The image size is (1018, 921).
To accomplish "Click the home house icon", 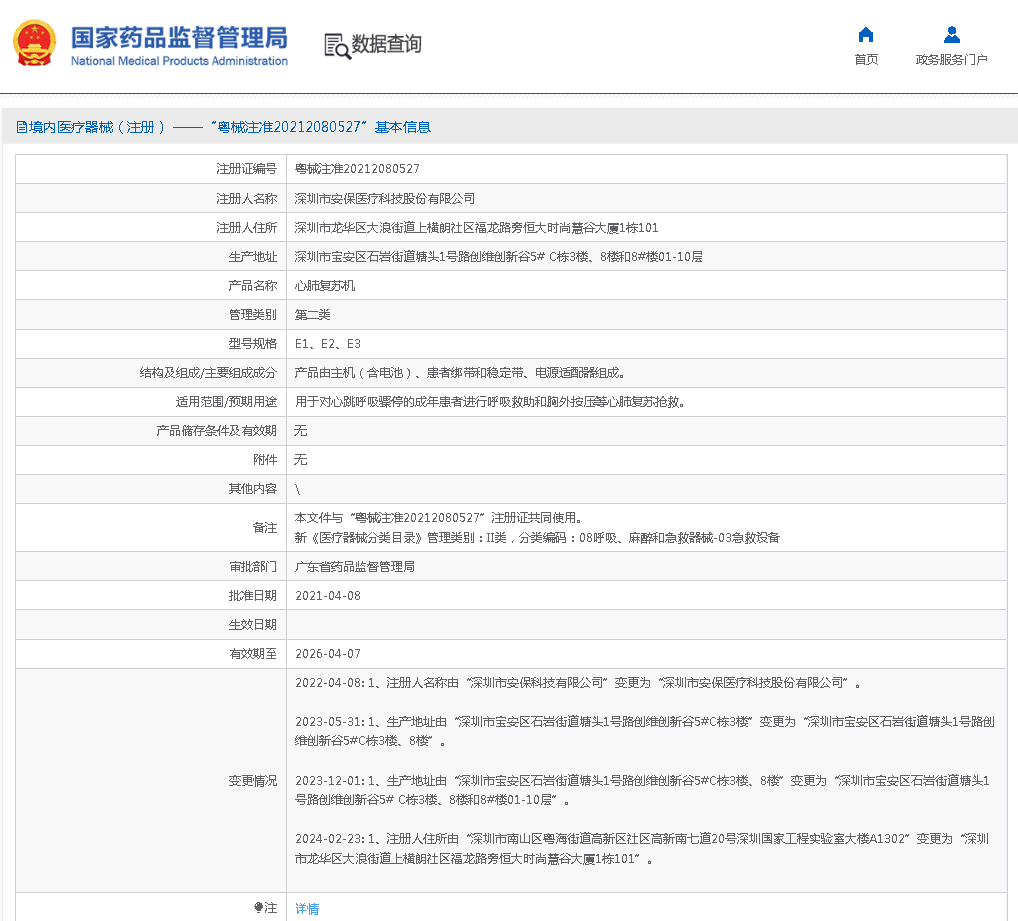I will coord(865,34).
